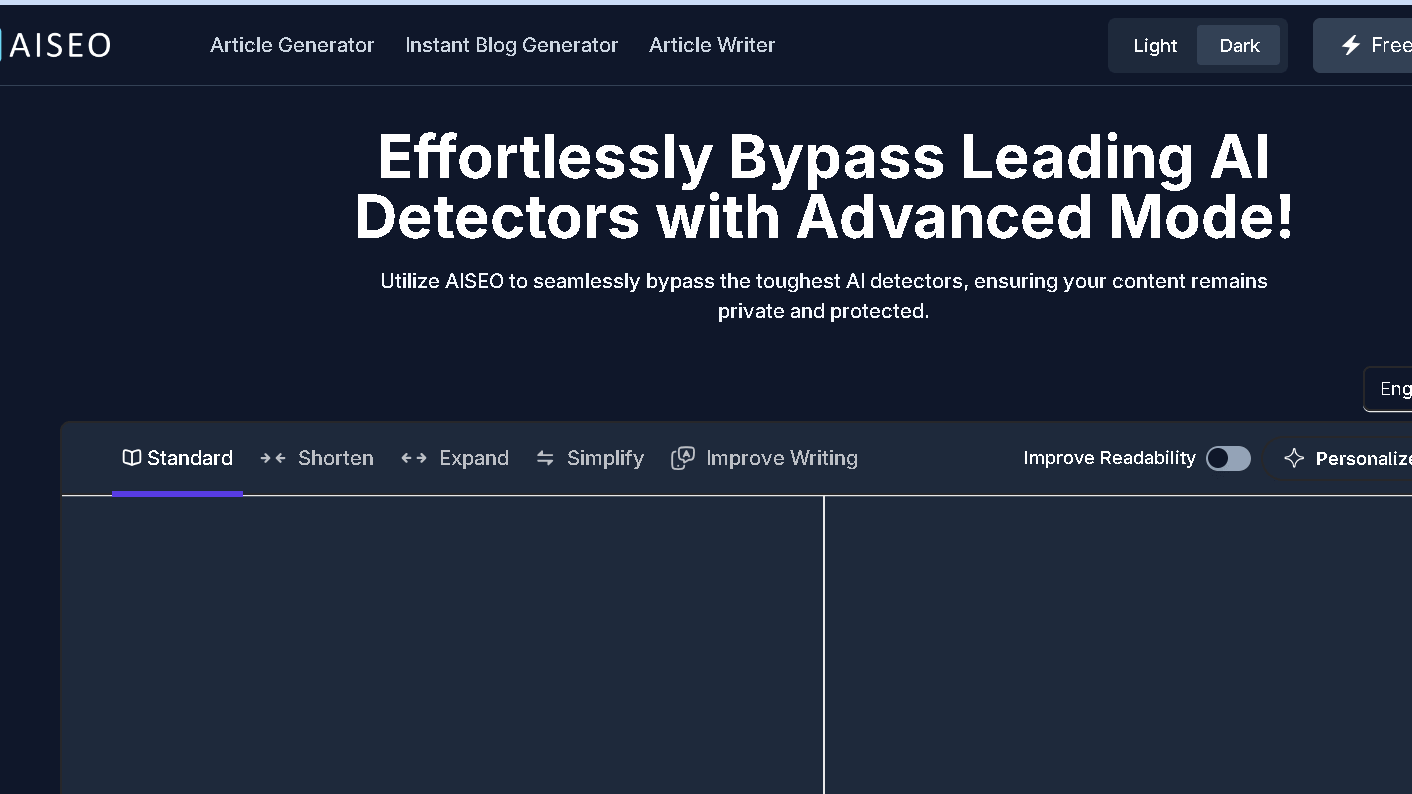1412x794 pixels.
Task: Click inside the left input text area
Action: coord(442,645)
